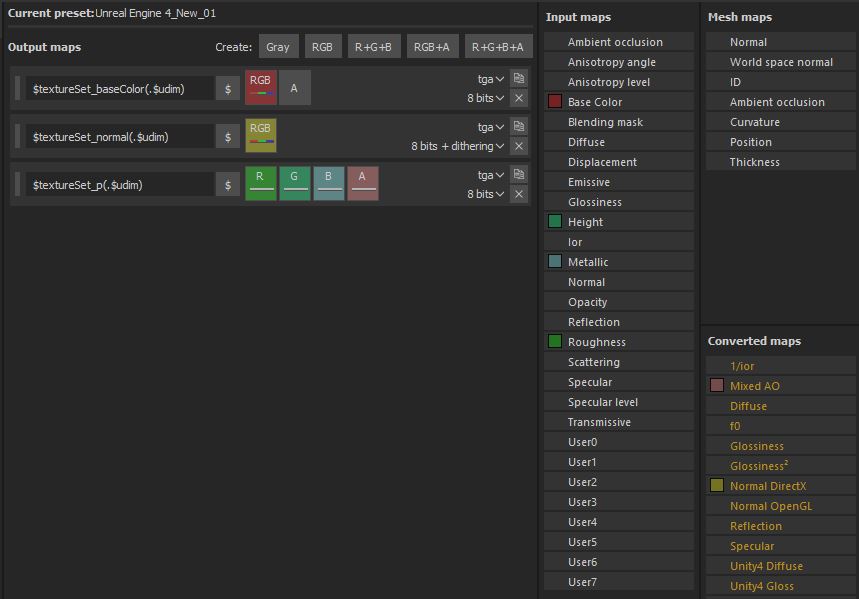Select Scattering input map
Image resolution: width=859 pixels, height=599 pixels.
click(x=619, y=362)
